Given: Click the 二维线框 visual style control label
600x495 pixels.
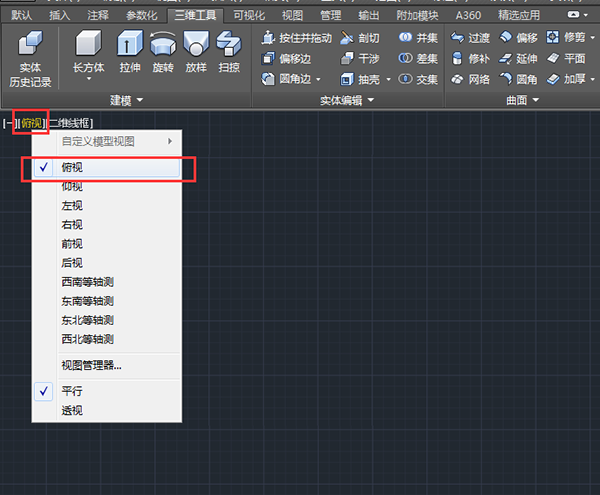Looking at the screenshot, I should coord(71,123).
